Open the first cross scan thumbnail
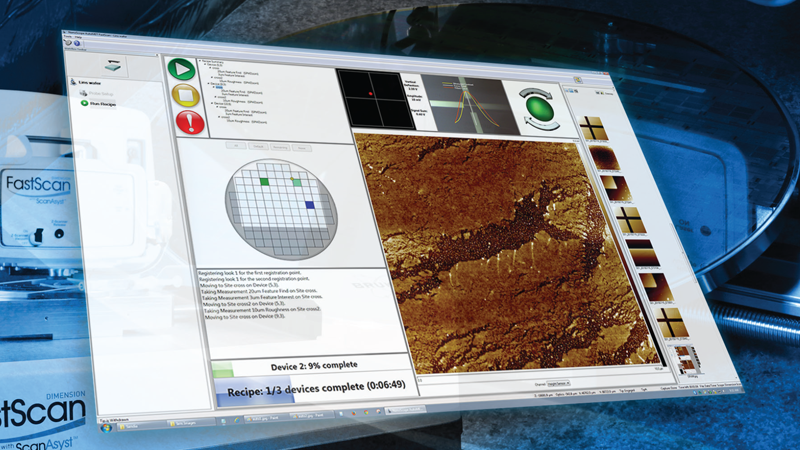 (594, 126)
